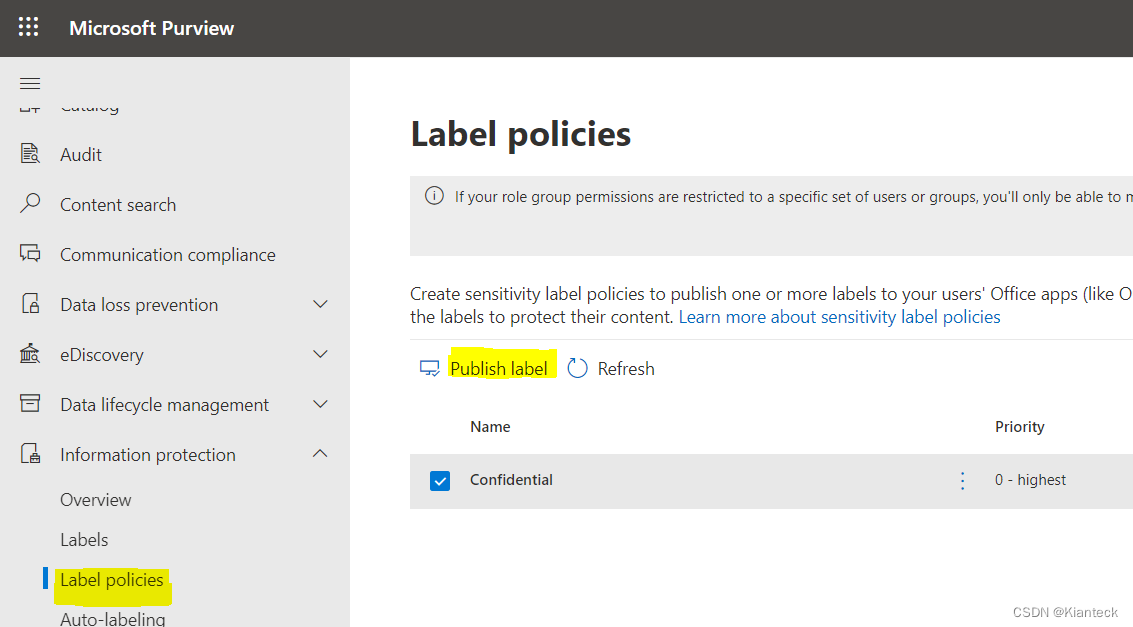The height and width of the screenshot is (627, 1133).
Task: Open more actions for the Confidential policy
Action: tap(962, 480)
